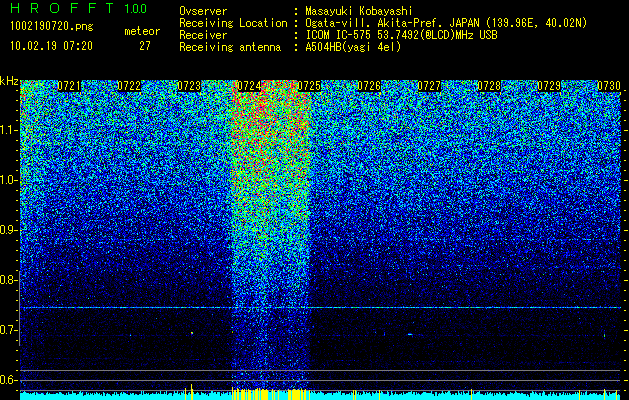Viewport: 629px width, 400px height.
Task: Click the filename 1002190720.png
Action: coord(52,27)
